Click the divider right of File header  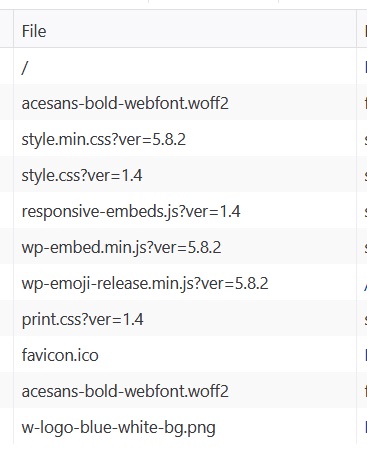click(356, 29)
